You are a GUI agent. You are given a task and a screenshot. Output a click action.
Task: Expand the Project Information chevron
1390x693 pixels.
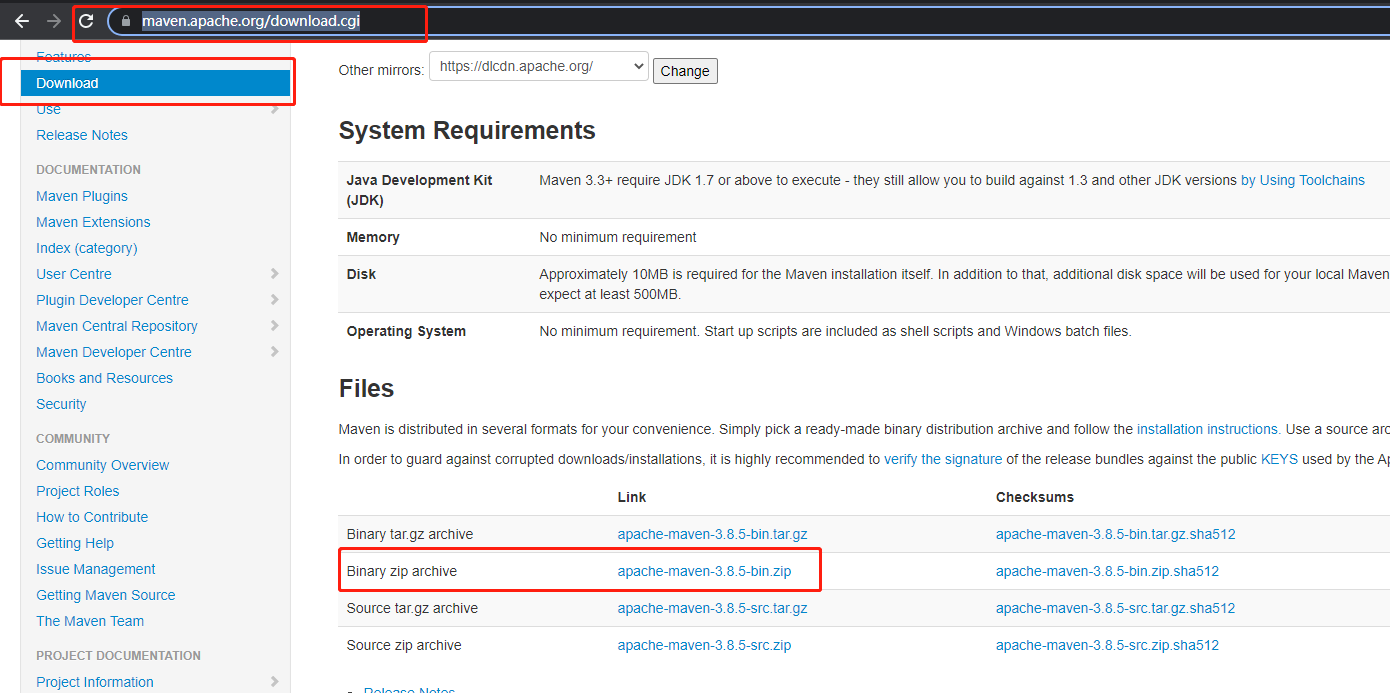pos(274,681)
